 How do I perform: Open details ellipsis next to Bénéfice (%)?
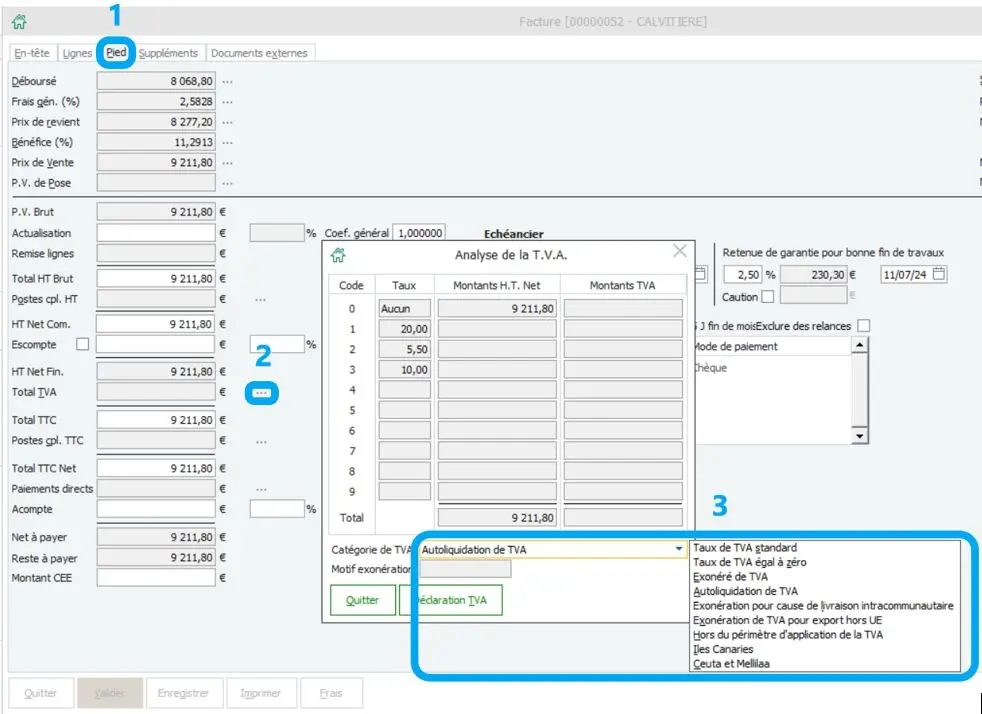[x=227, y=142]
